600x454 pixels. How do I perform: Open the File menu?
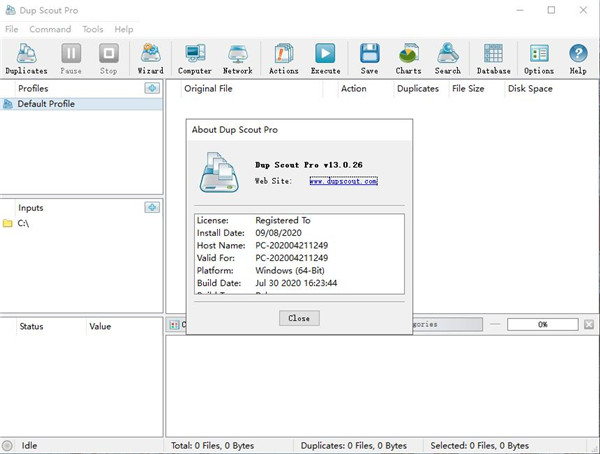click(x=11, y=29)
